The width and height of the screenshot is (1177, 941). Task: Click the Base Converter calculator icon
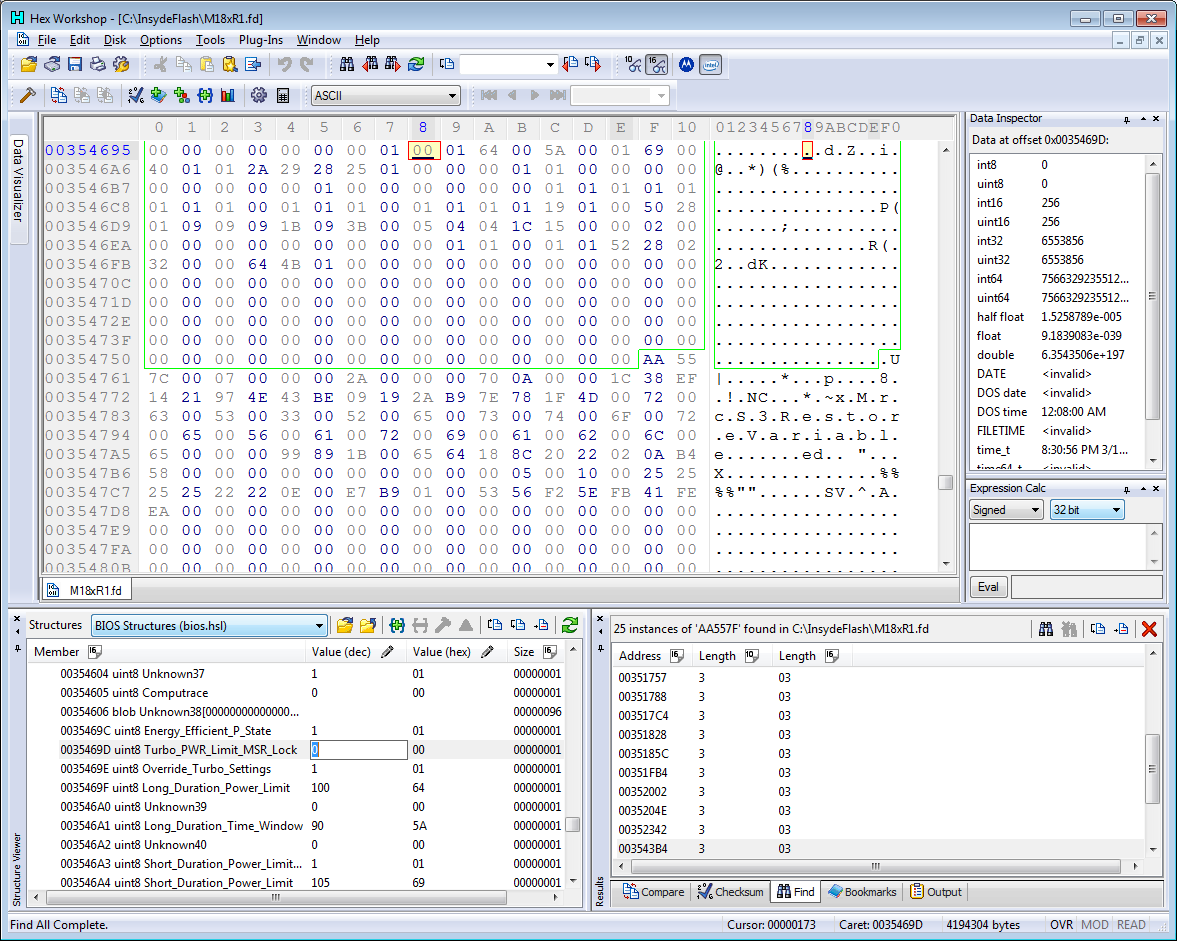coord(283,95)
